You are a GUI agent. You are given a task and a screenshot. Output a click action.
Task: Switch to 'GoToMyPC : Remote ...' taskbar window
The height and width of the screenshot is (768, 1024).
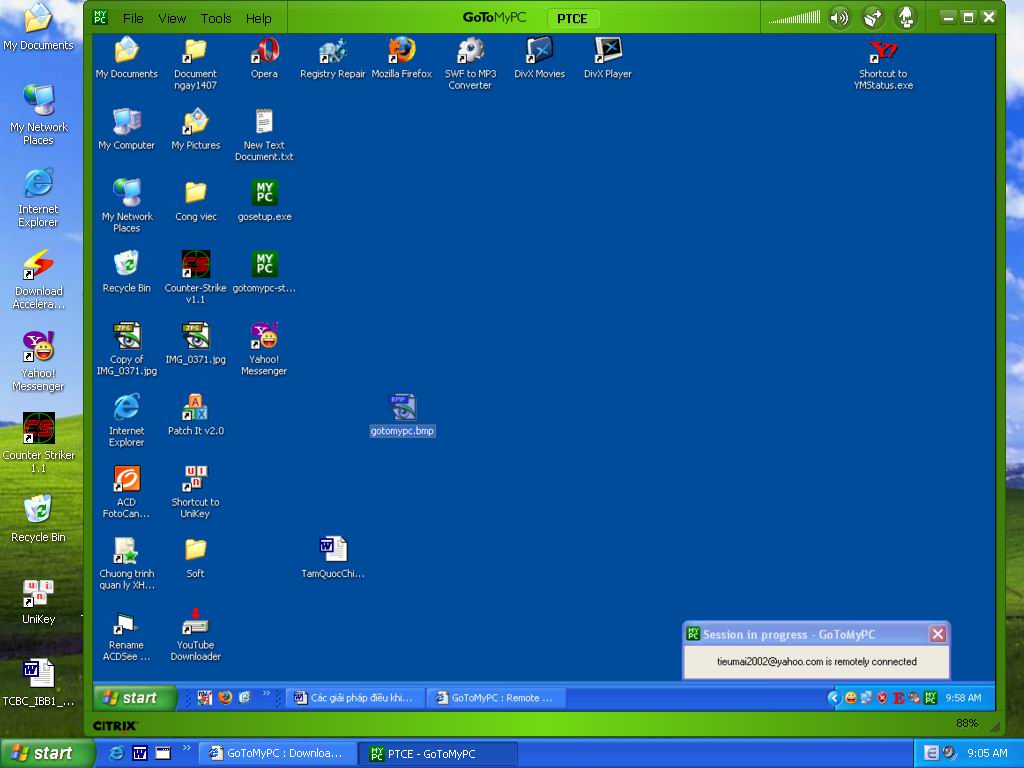(x=497, y=697)
